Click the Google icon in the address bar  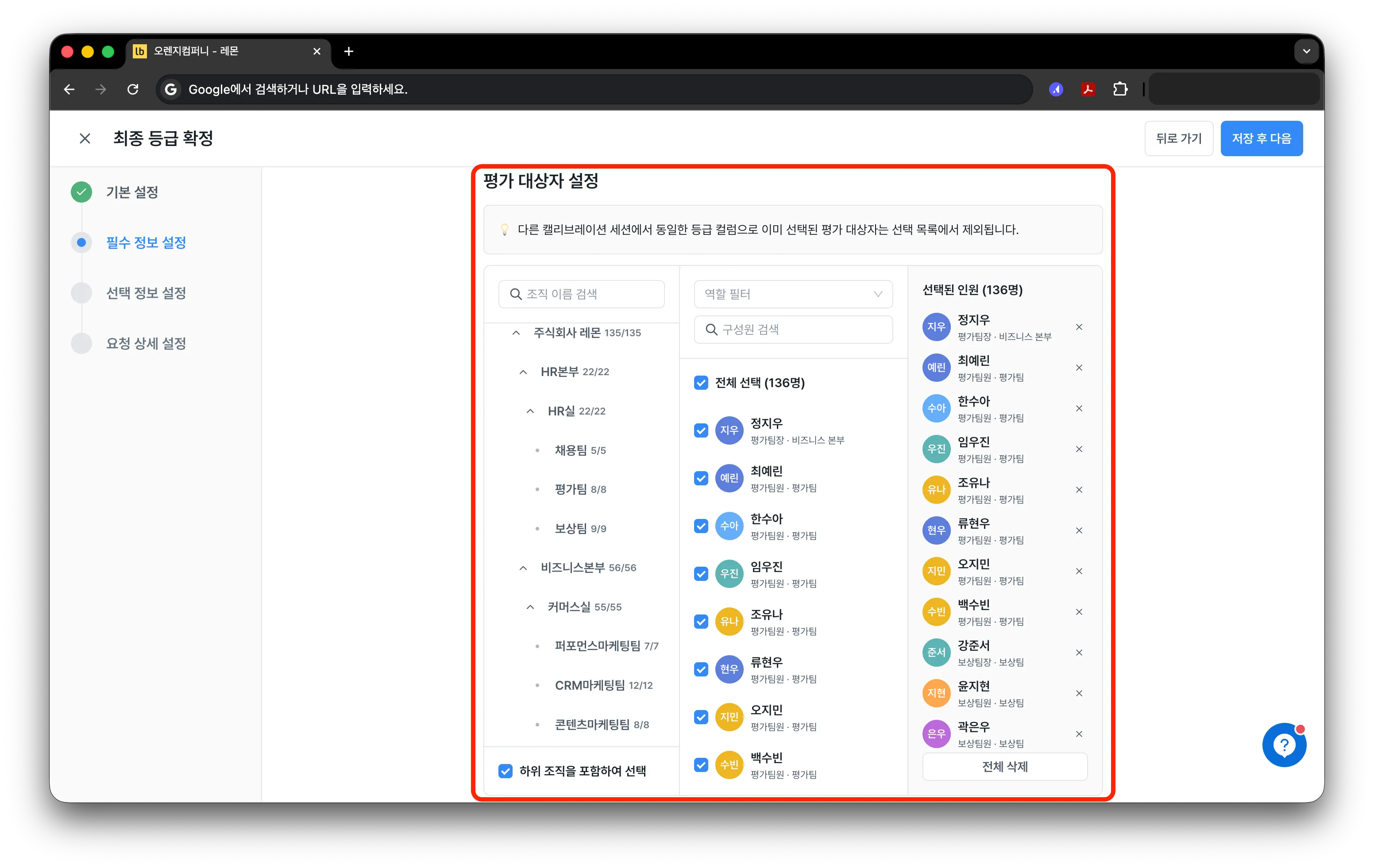(x=170, y=89)
